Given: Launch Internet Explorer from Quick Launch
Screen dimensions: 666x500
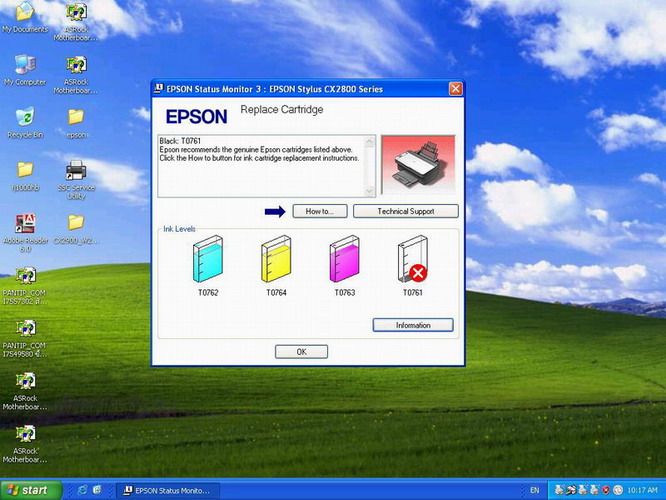Looking at the screenshot, I should 82,490.
